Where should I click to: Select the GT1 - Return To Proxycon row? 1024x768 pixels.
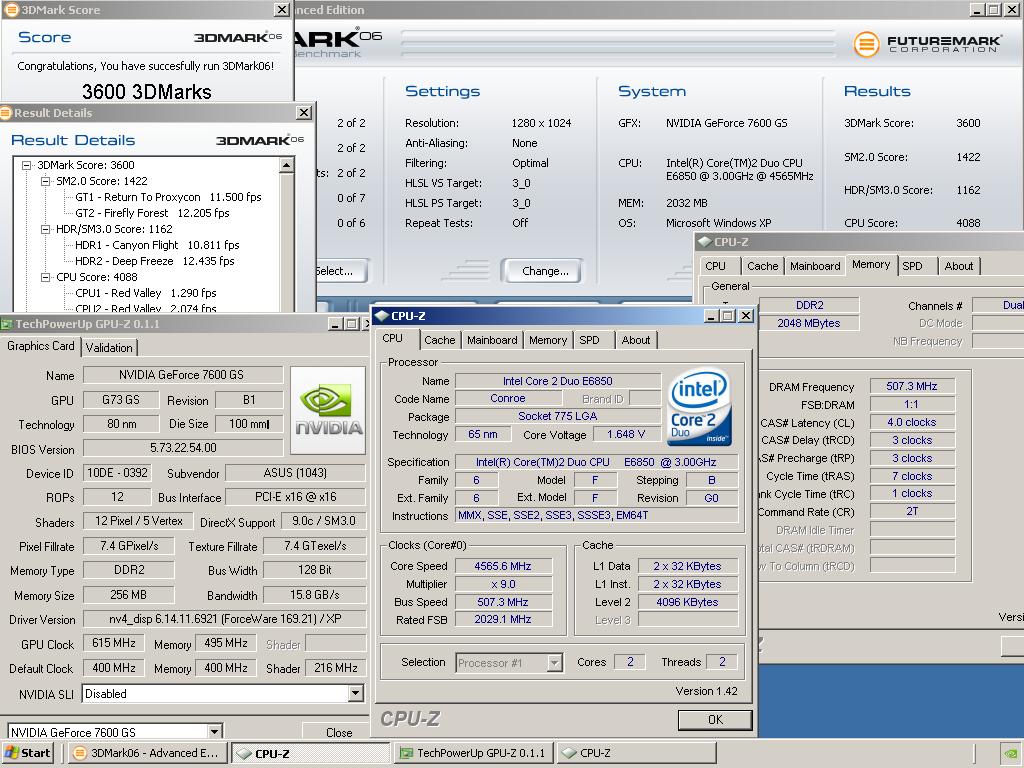pos(168,197)
